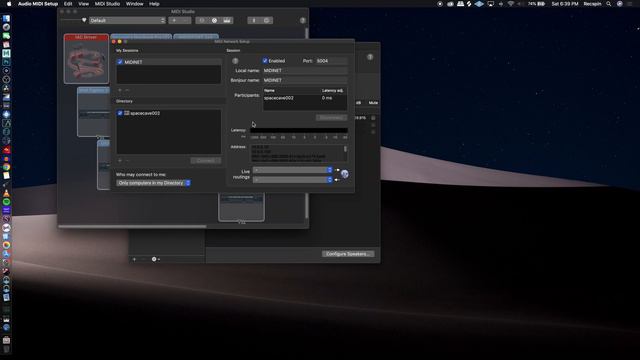Click the help button in the Audio Devices window
The image size is (640, 360).
(370, 57)
